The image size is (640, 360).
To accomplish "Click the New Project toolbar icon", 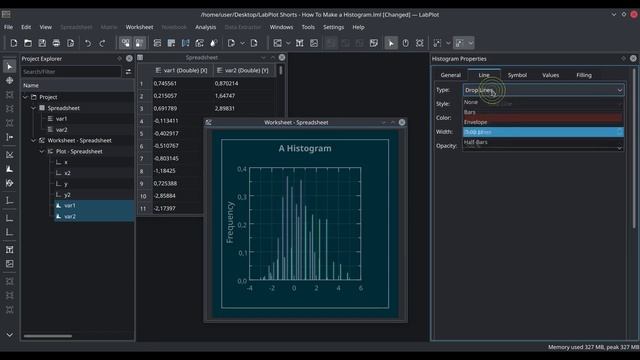I will click(14, 43).
